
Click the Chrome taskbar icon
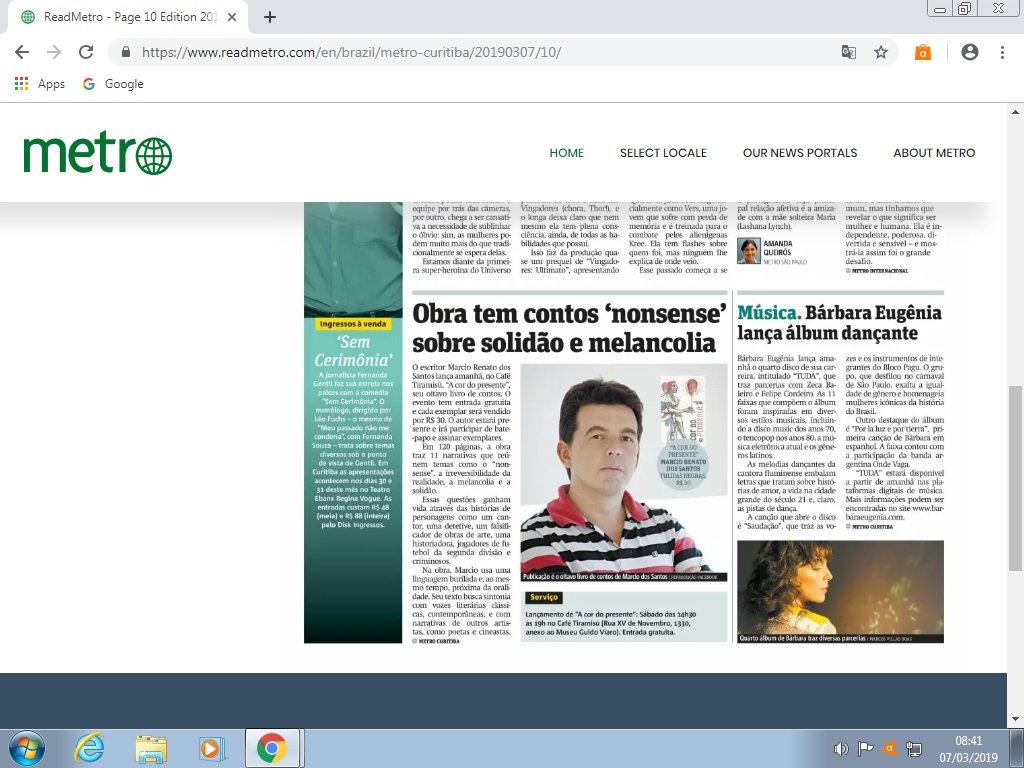(272, 748)
